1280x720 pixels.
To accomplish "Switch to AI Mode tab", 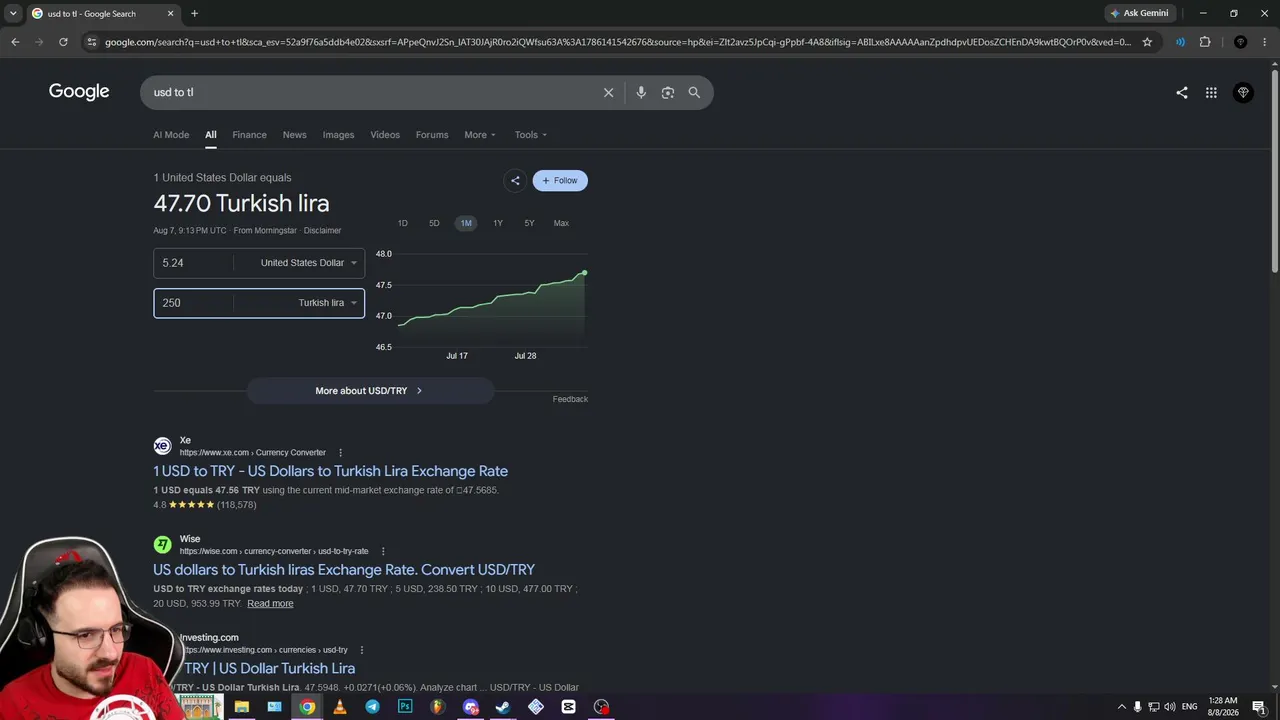I will point(171,135).
